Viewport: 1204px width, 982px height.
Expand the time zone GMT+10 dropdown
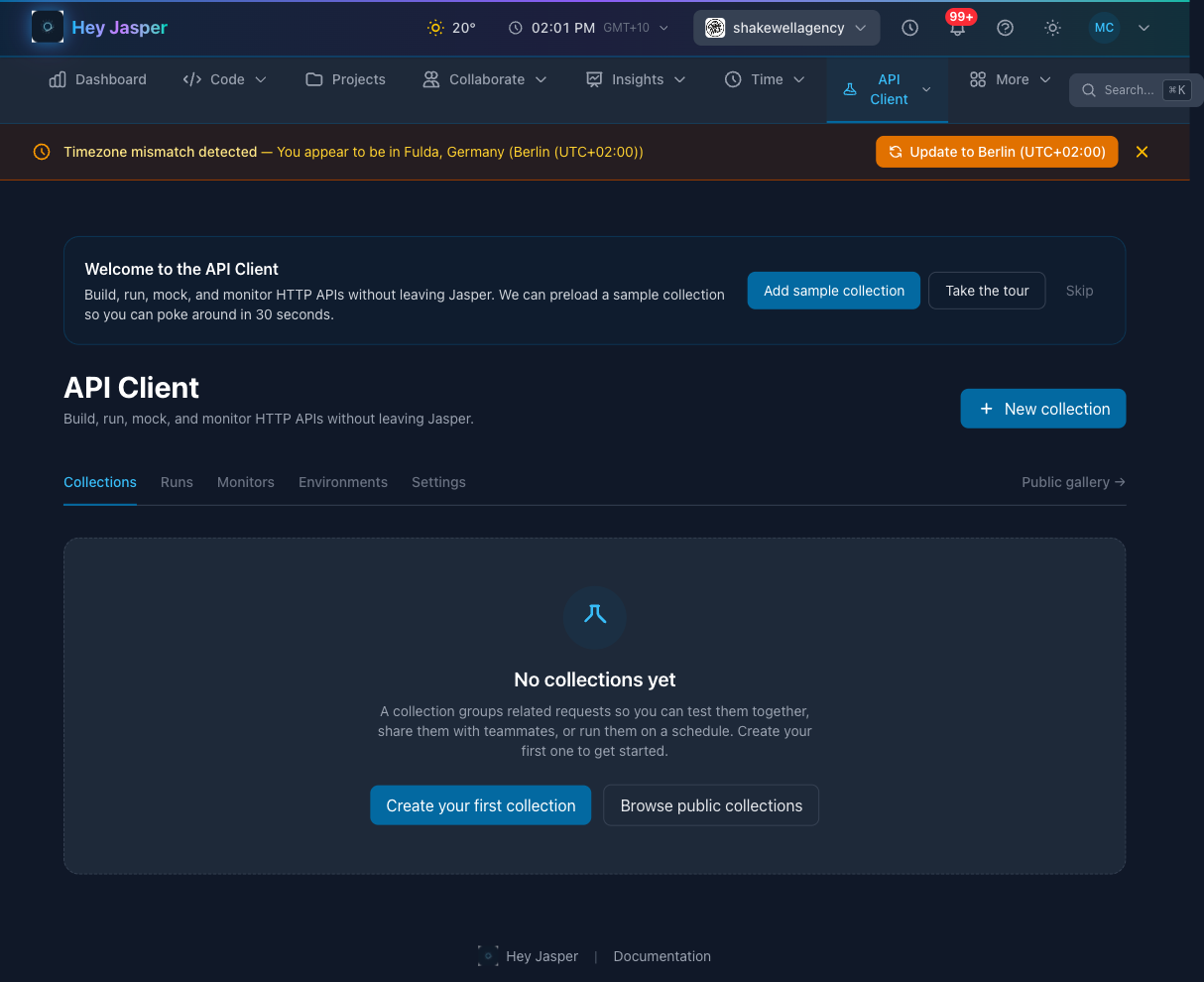(664, 28)
